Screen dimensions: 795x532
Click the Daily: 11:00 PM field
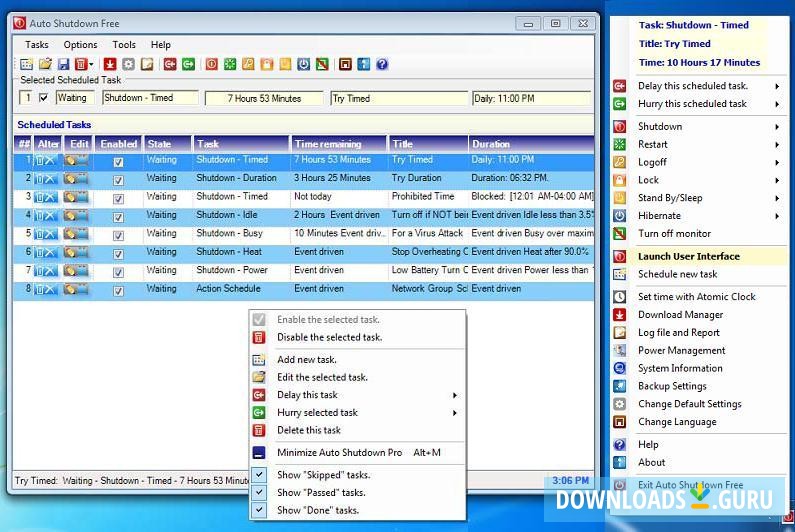point(531,98)
